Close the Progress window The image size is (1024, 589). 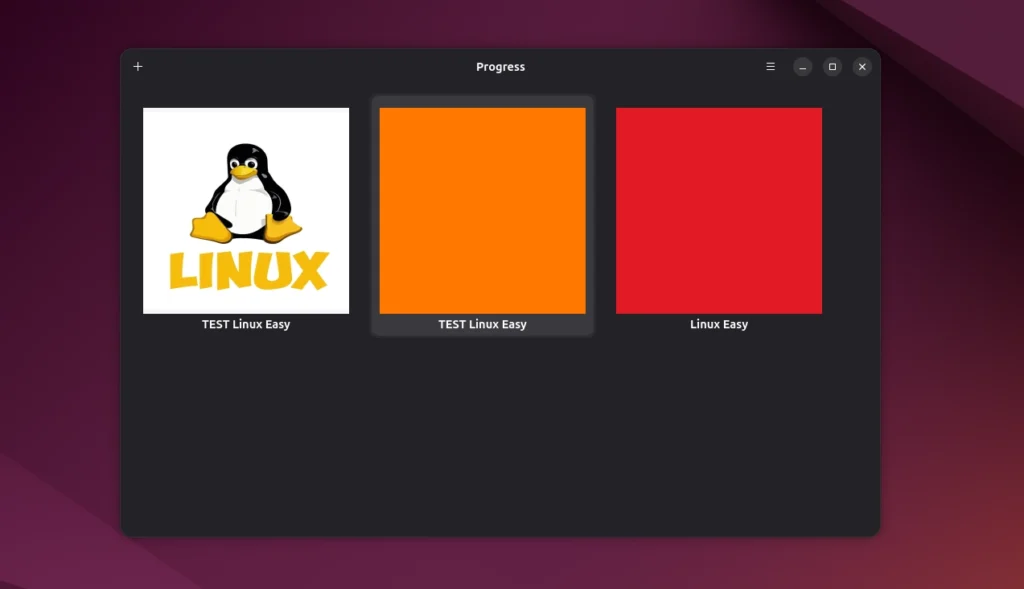click(862, 66)
